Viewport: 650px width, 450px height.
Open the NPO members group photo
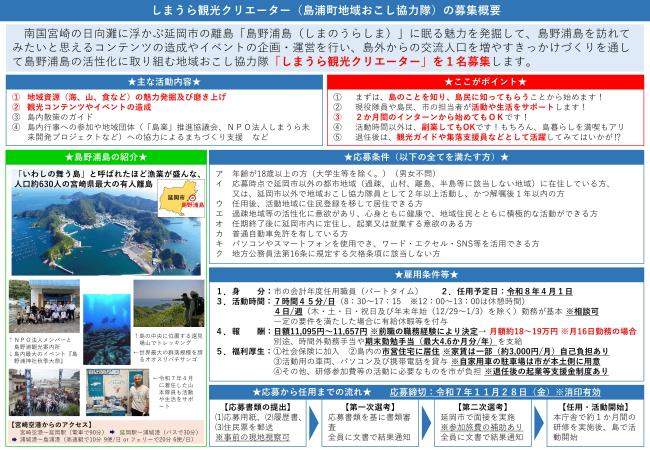[x=44, y=306]
